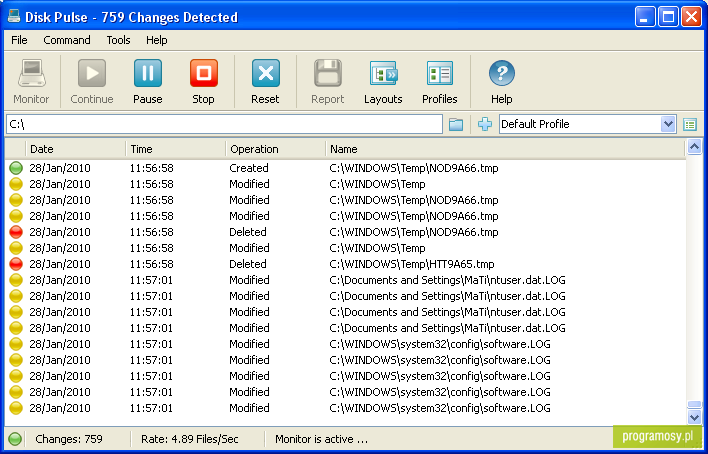The width and height of the screenshot is (708, 454).
Task: Sort by Time column header
Action: click(176, 149)
